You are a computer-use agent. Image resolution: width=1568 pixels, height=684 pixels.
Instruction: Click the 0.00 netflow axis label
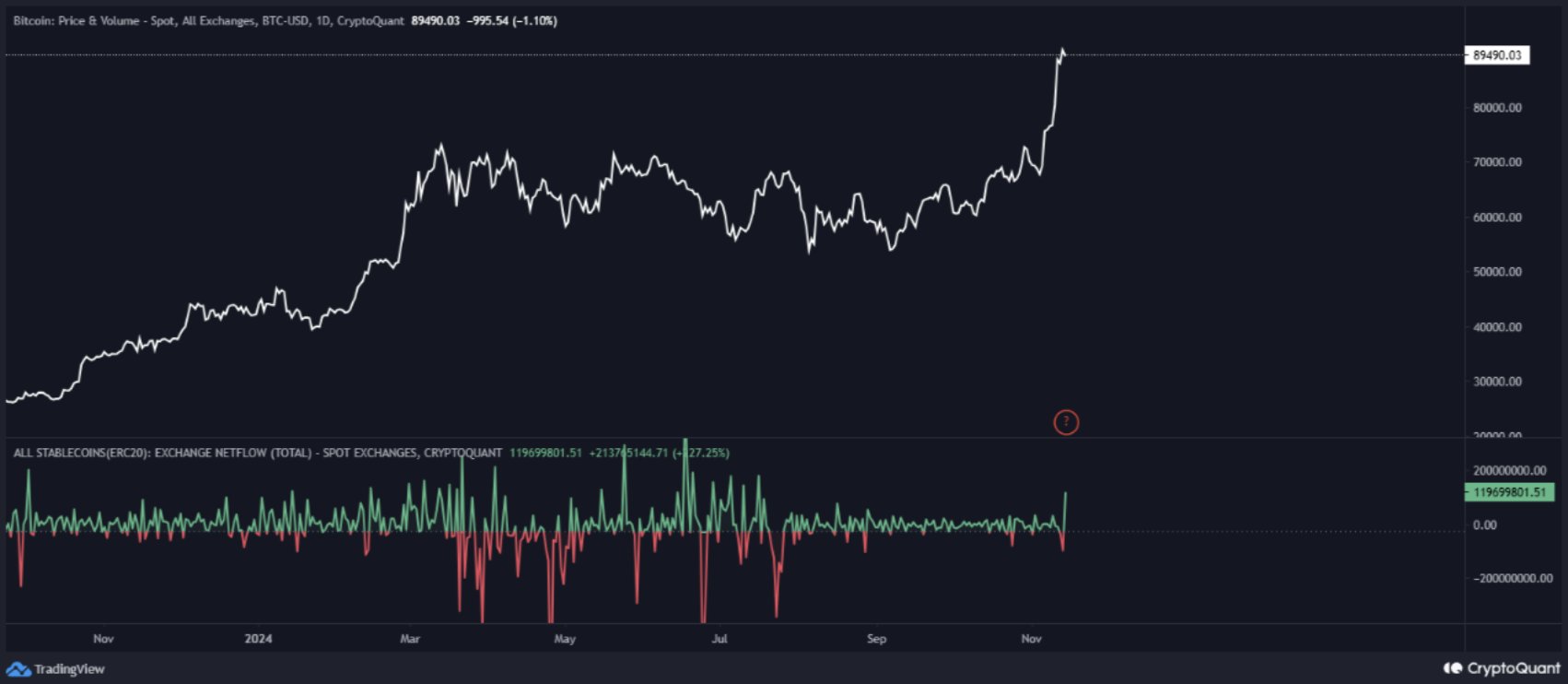click(1485, 525)
